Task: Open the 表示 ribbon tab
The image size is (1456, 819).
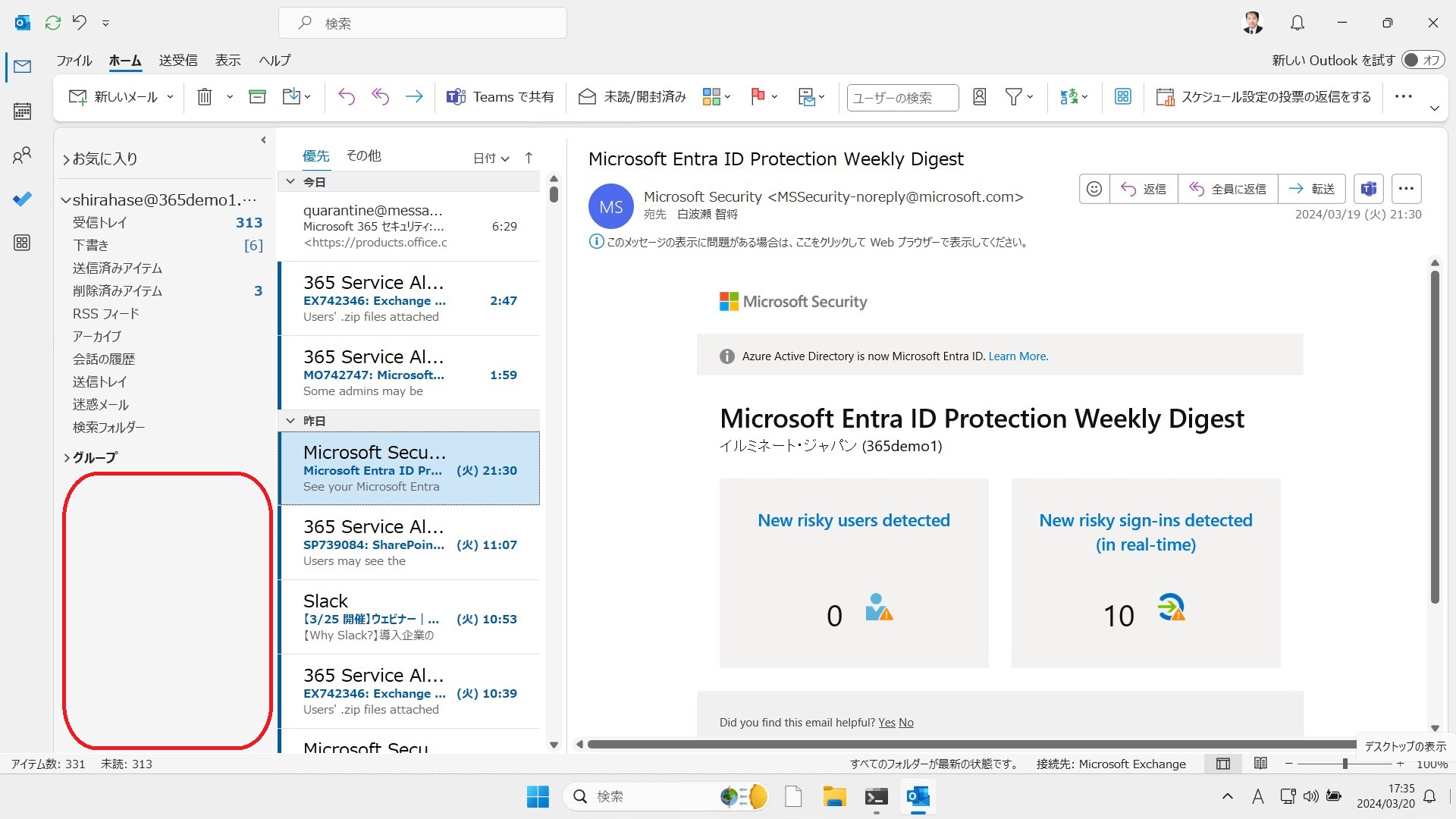Action: pyautogui.click(x=227, y=60)
